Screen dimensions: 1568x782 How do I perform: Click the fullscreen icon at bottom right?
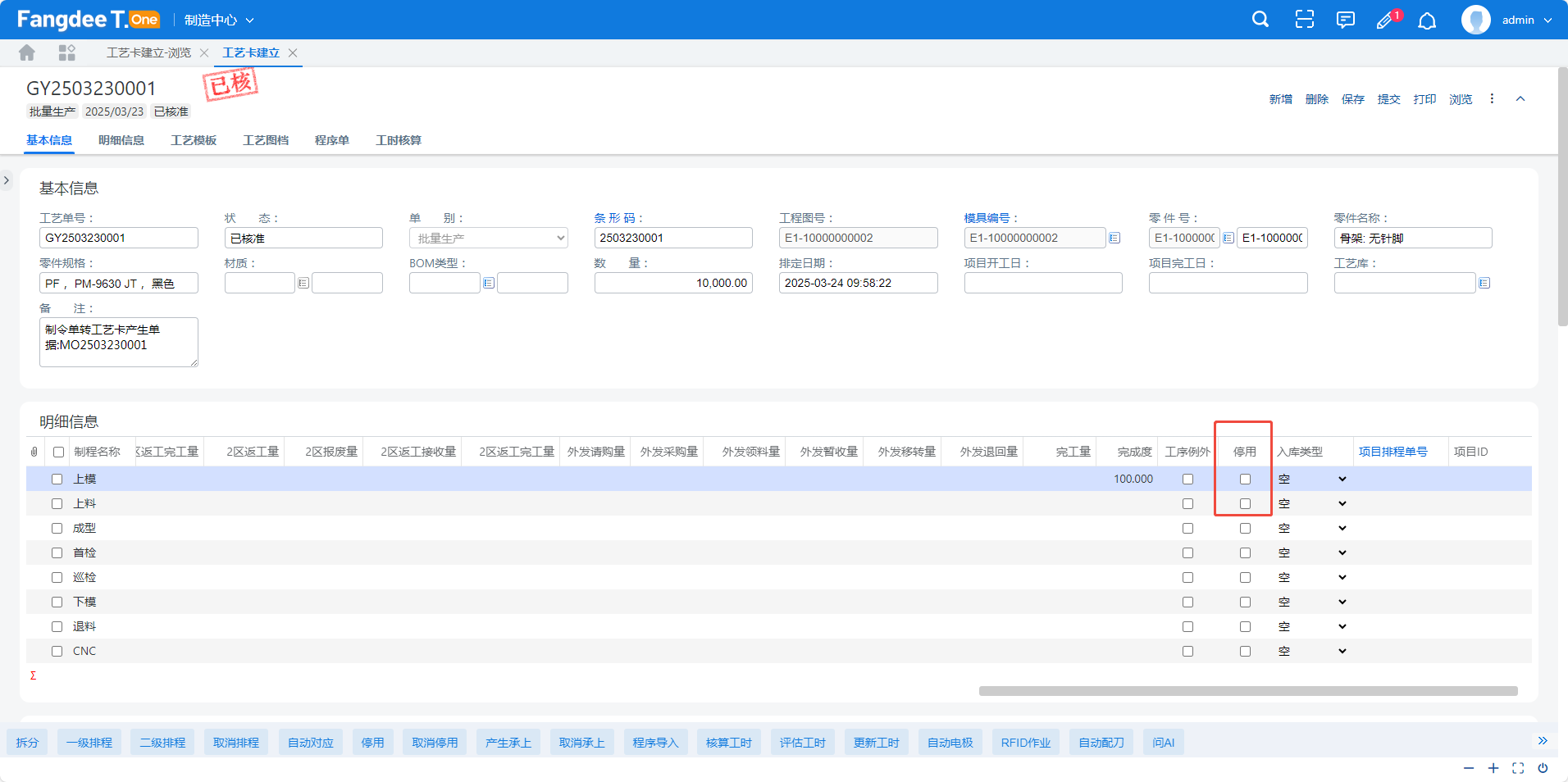1518,768
